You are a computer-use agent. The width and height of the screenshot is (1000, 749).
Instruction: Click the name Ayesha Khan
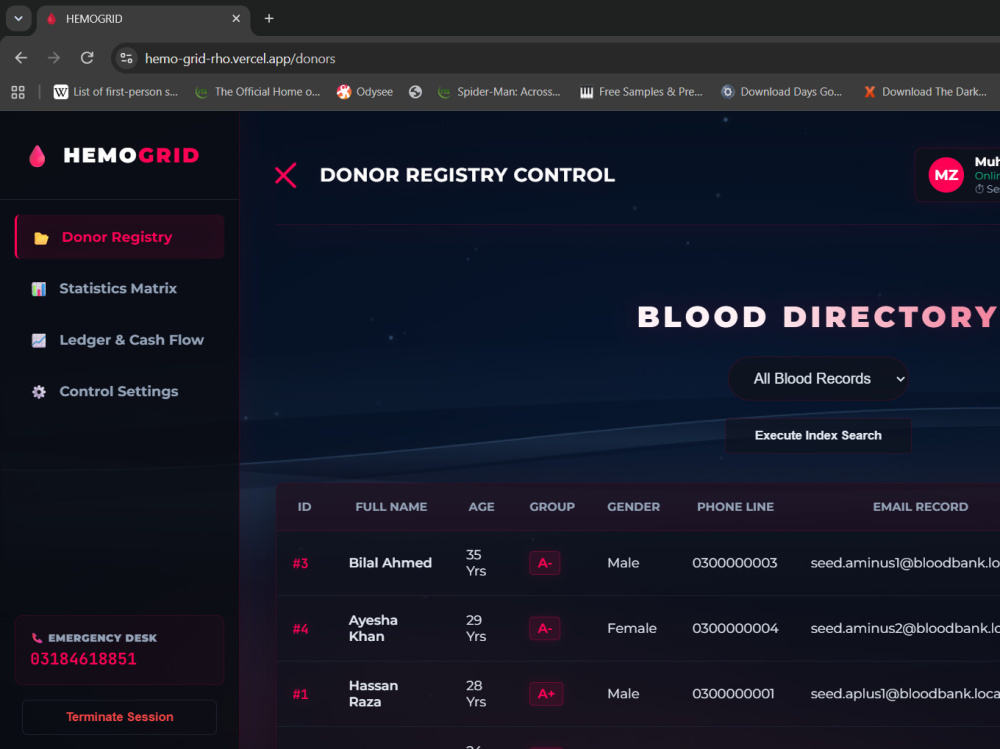pos(373,628)
